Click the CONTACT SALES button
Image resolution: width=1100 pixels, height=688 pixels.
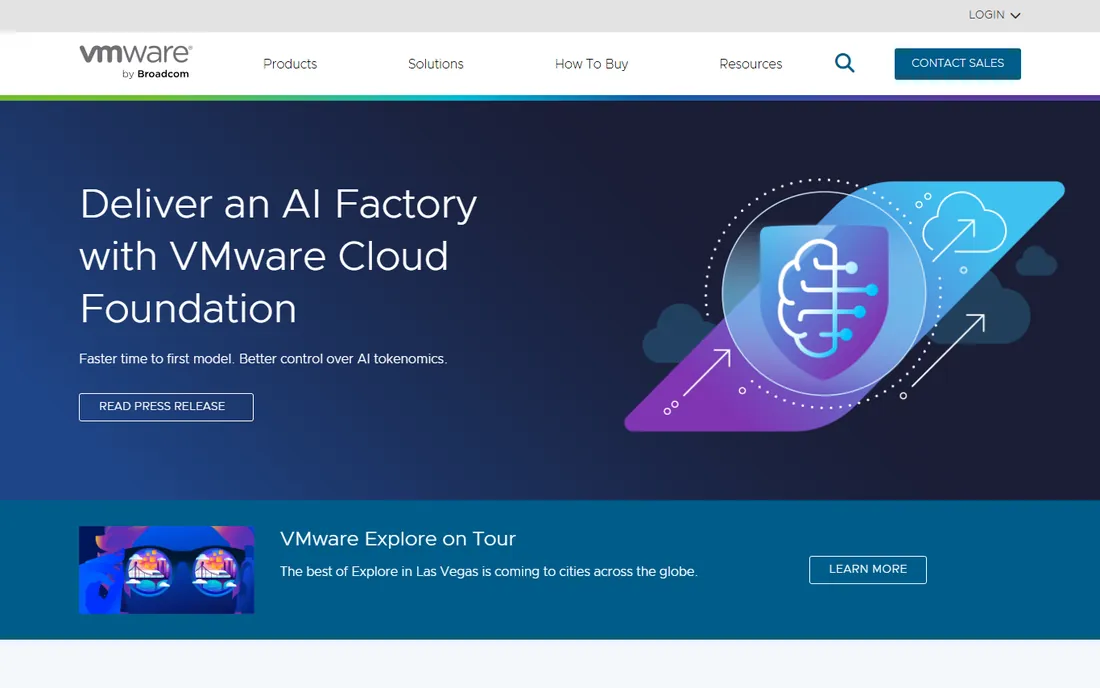[x=958, y=63]
